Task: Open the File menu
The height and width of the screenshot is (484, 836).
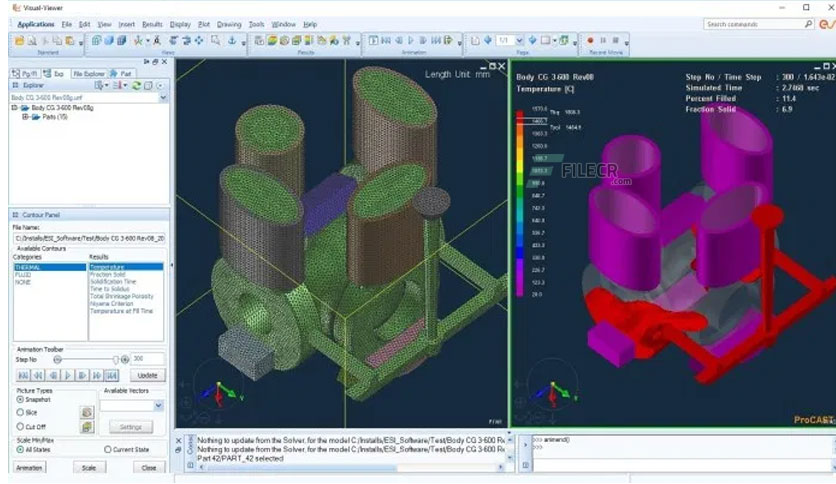Action: (67, 25)
